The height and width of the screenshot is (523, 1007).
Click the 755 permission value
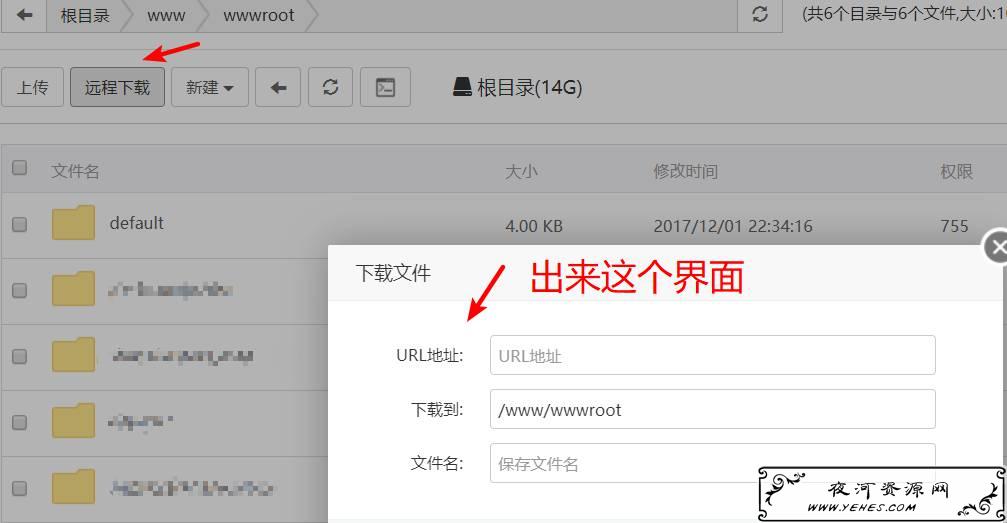coord(954,226)
